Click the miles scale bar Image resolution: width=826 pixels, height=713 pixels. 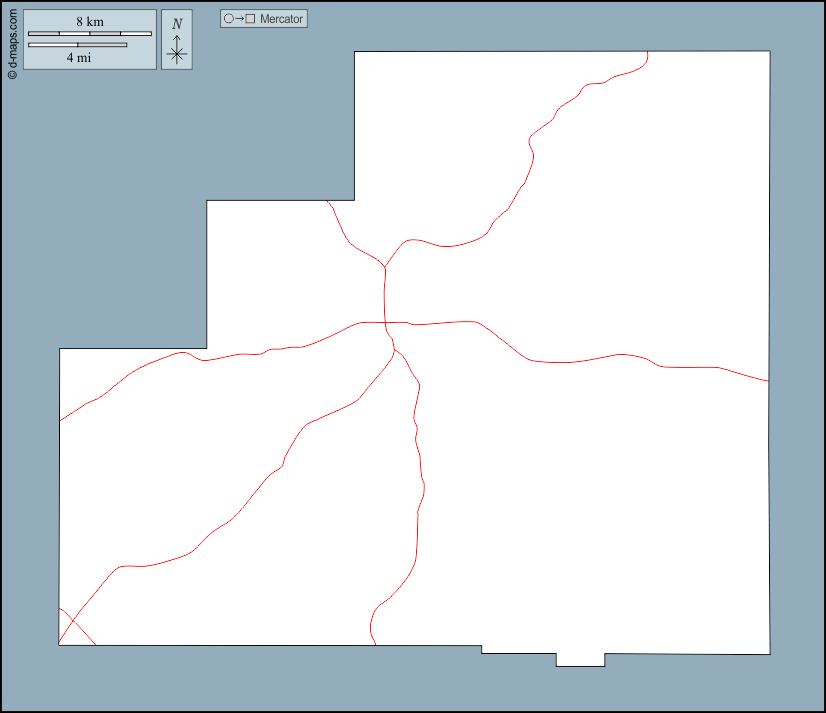(77, 45)
